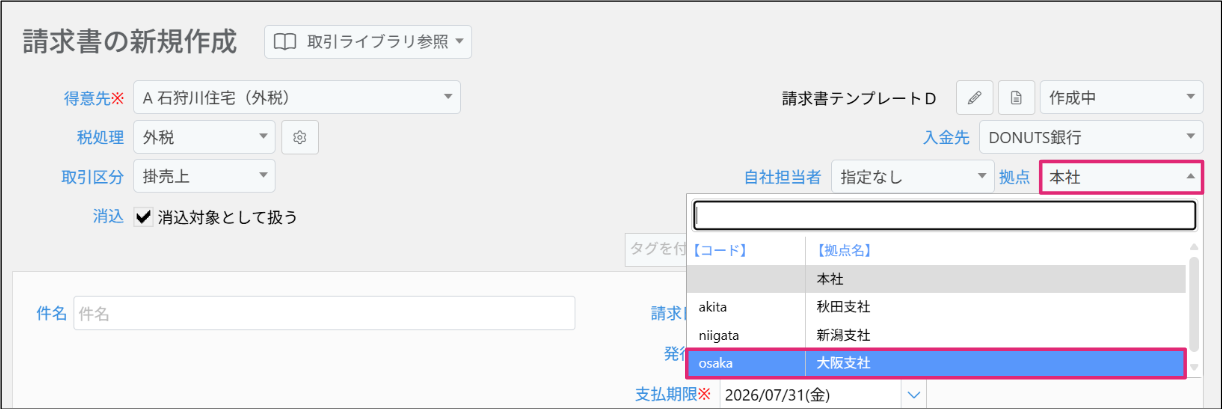Select 秋田支社 from the location list
Viewport: 1222px width, 409px height.
(x=936, y=307)
